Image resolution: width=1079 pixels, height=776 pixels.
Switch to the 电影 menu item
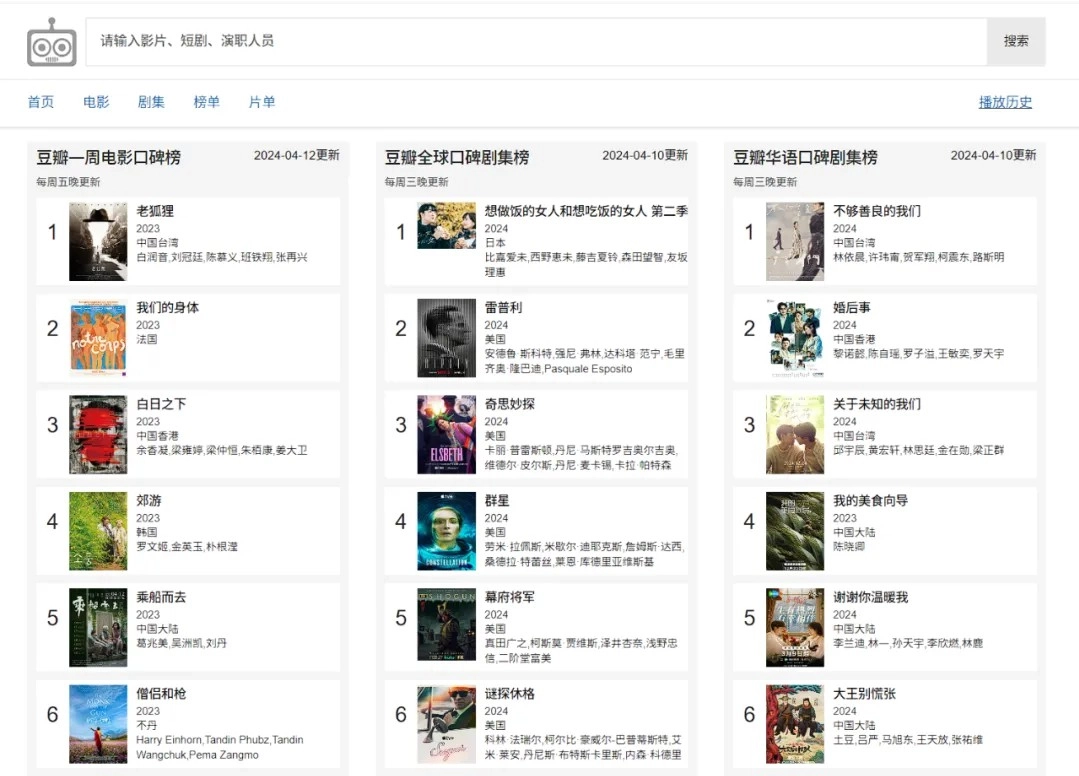coord(96,102)
